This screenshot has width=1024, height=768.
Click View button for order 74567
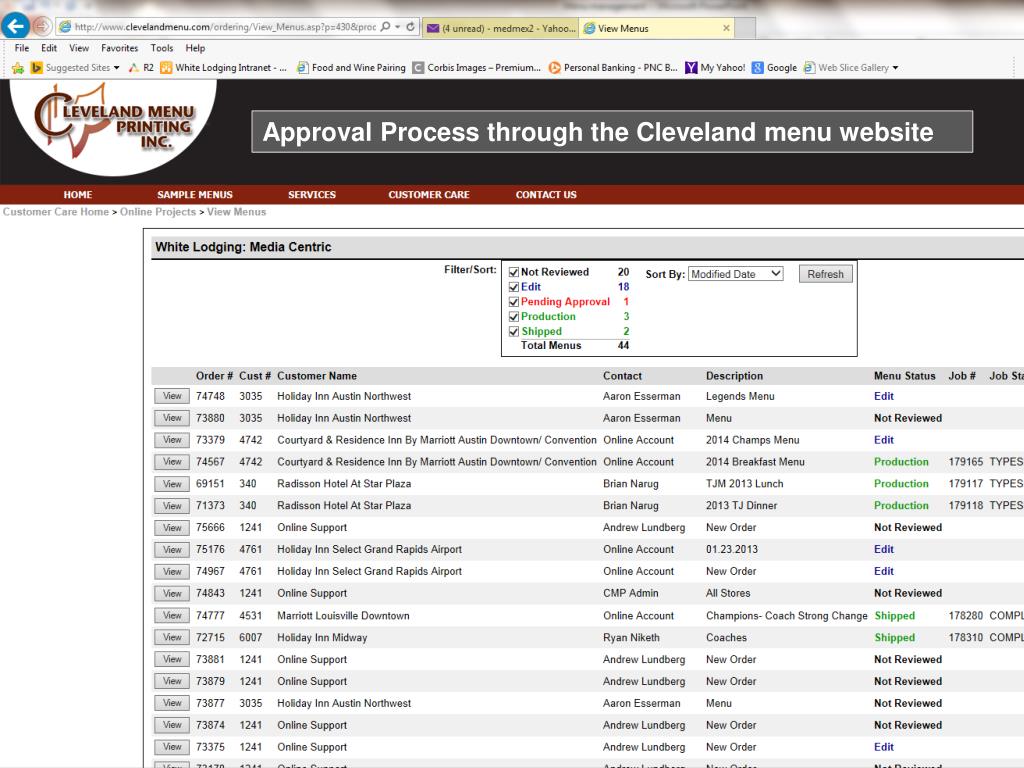coord(172,462)
